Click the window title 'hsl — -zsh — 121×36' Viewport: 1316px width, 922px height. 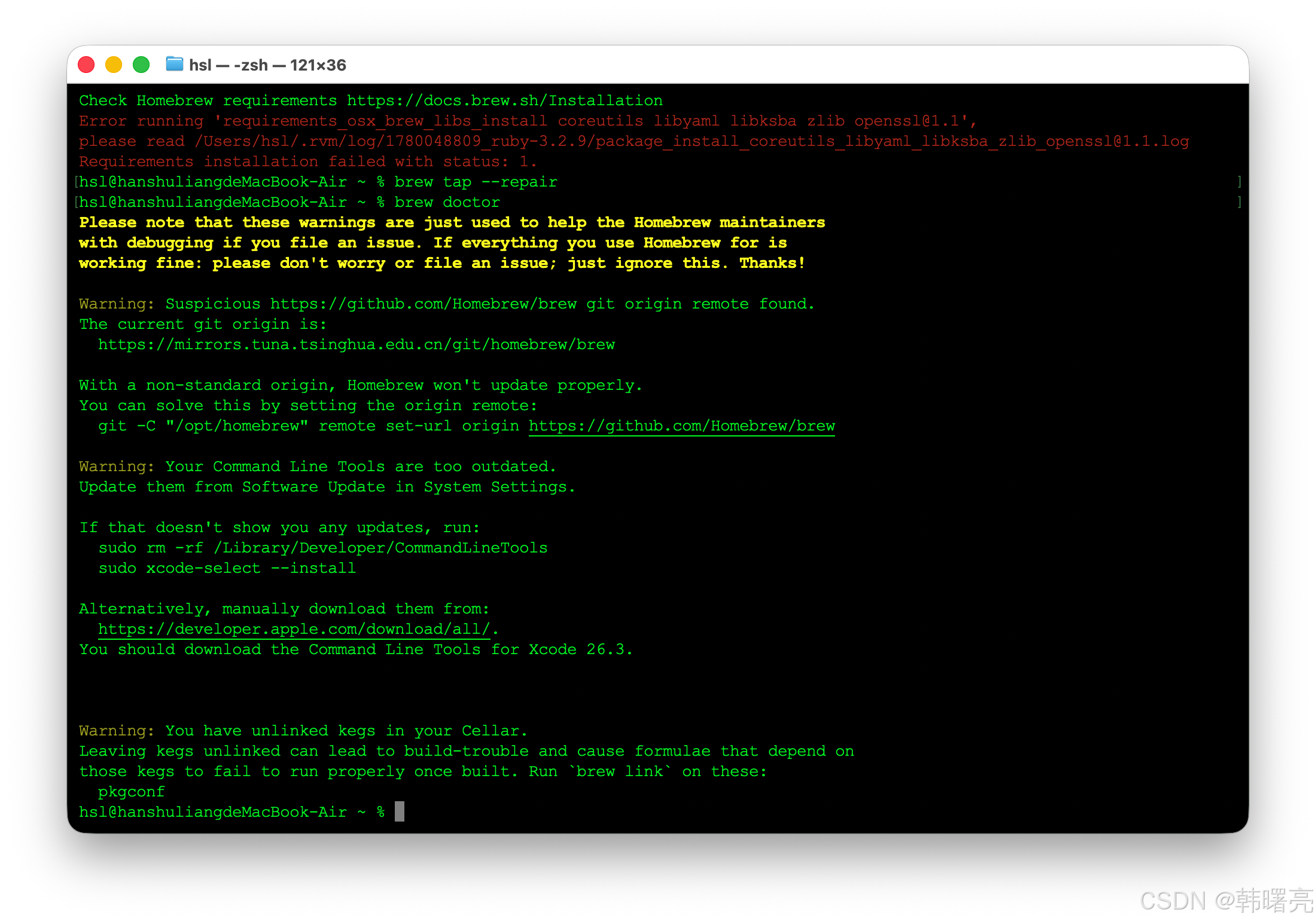point(267,65)
